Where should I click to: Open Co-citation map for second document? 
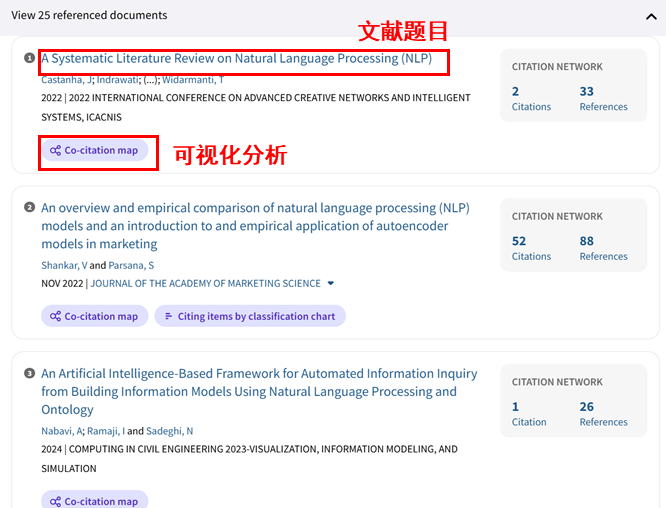click(x=95, y=317)
